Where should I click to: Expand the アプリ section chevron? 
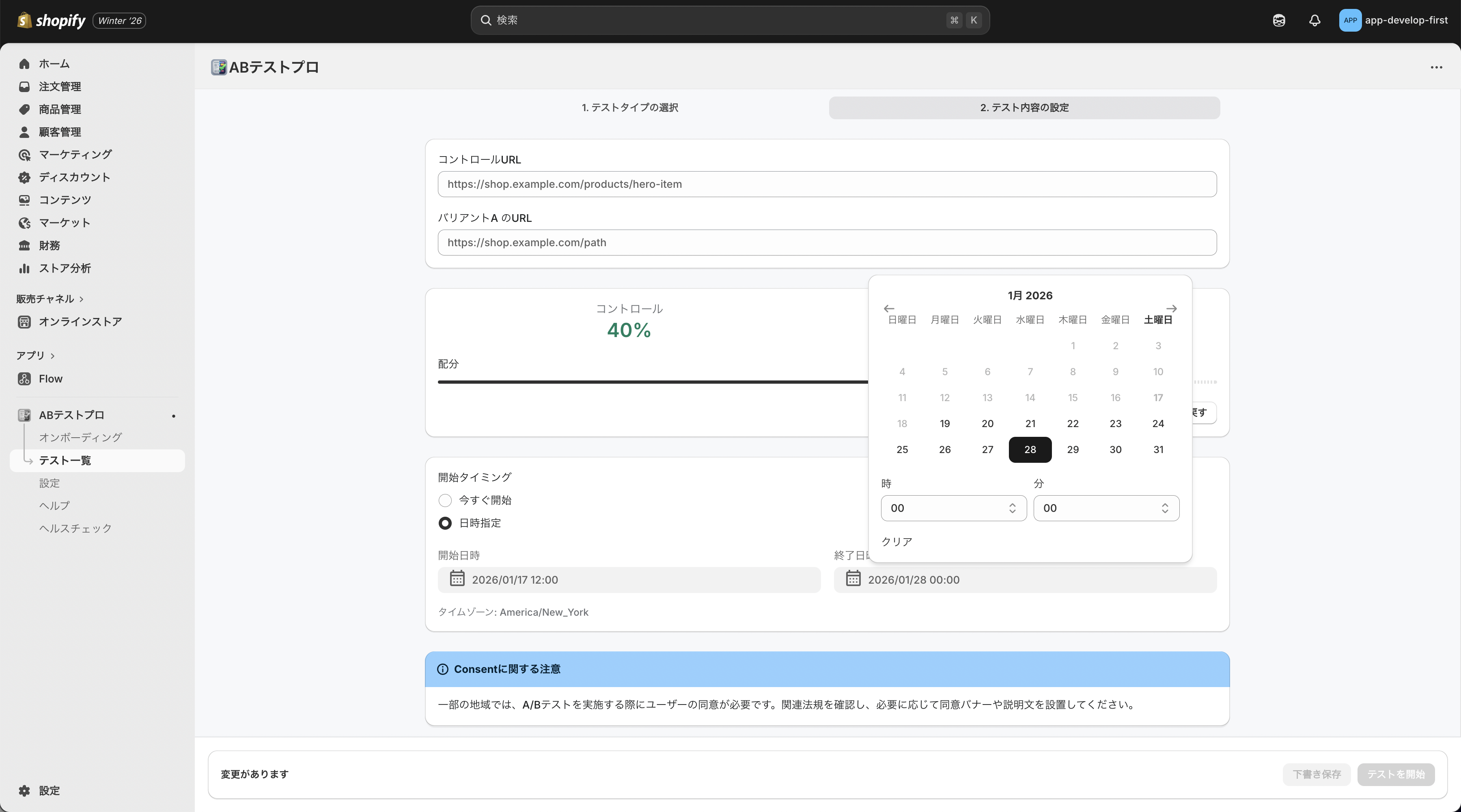point(53,356)
